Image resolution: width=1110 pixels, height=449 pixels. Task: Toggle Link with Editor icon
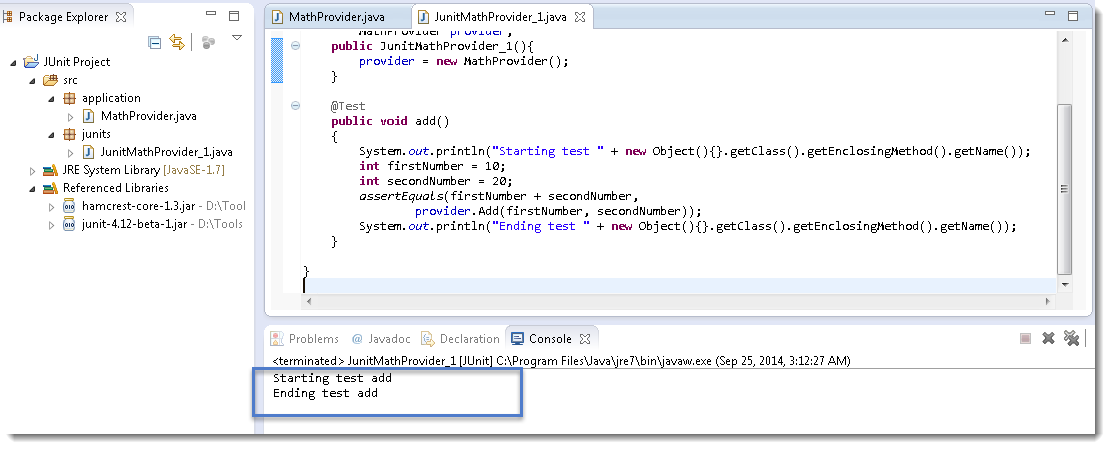(177, 42)
